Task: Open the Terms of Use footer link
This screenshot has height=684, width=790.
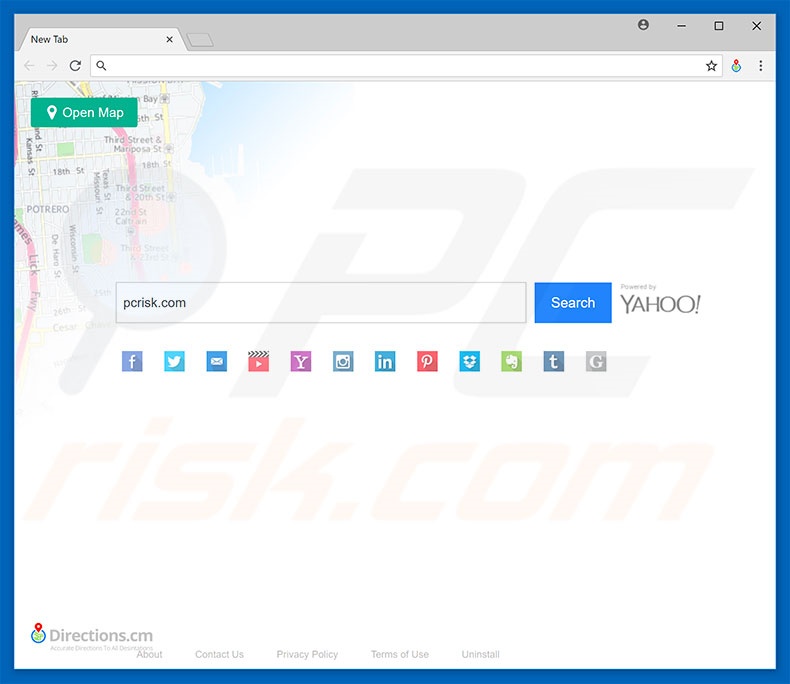Action: (400, 654)
